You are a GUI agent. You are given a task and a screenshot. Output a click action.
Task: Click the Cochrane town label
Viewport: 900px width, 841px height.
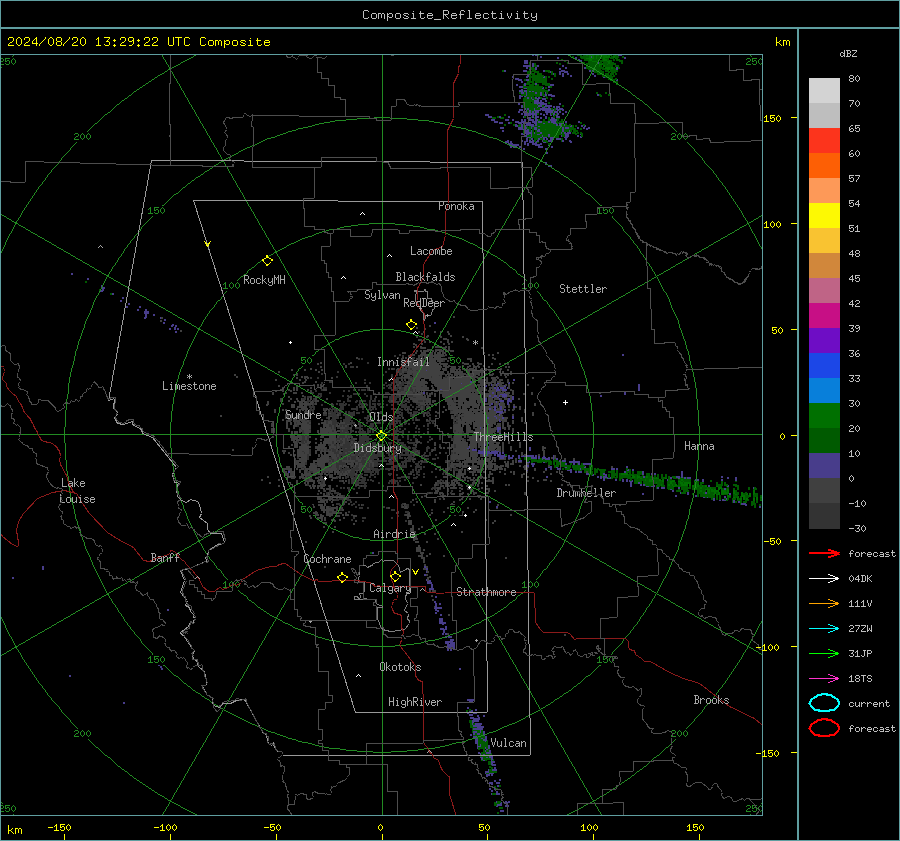(327, 559)
